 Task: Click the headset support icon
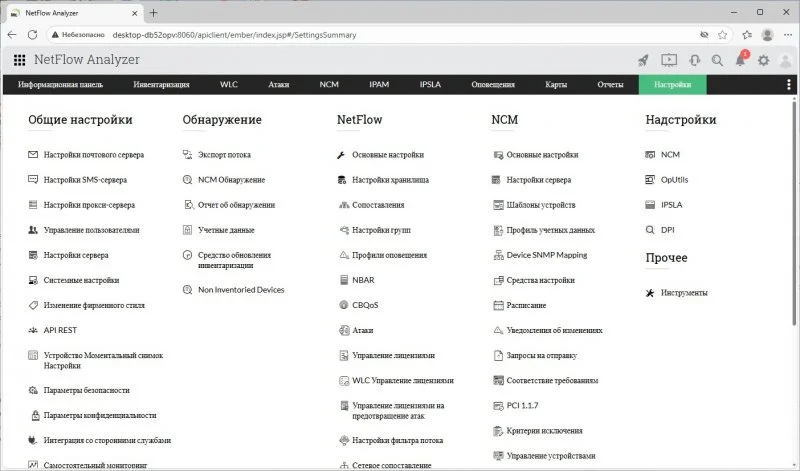tap(694, 60)
